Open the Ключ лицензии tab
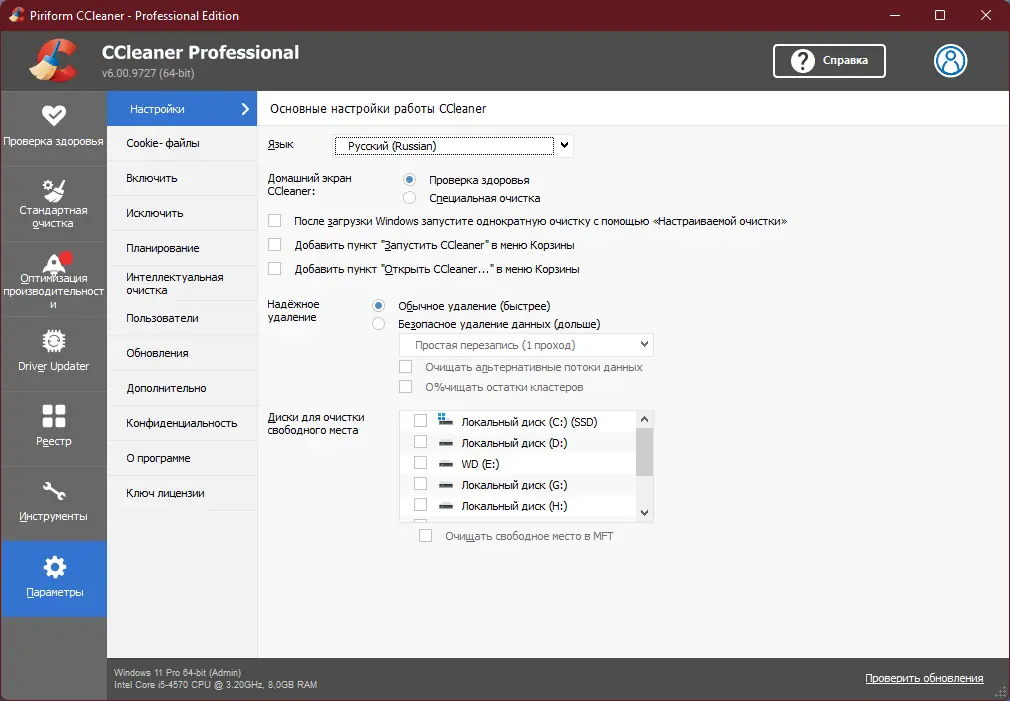This screenshot has height=701, width=1010. pyautogui.click(x=182, y=493)
